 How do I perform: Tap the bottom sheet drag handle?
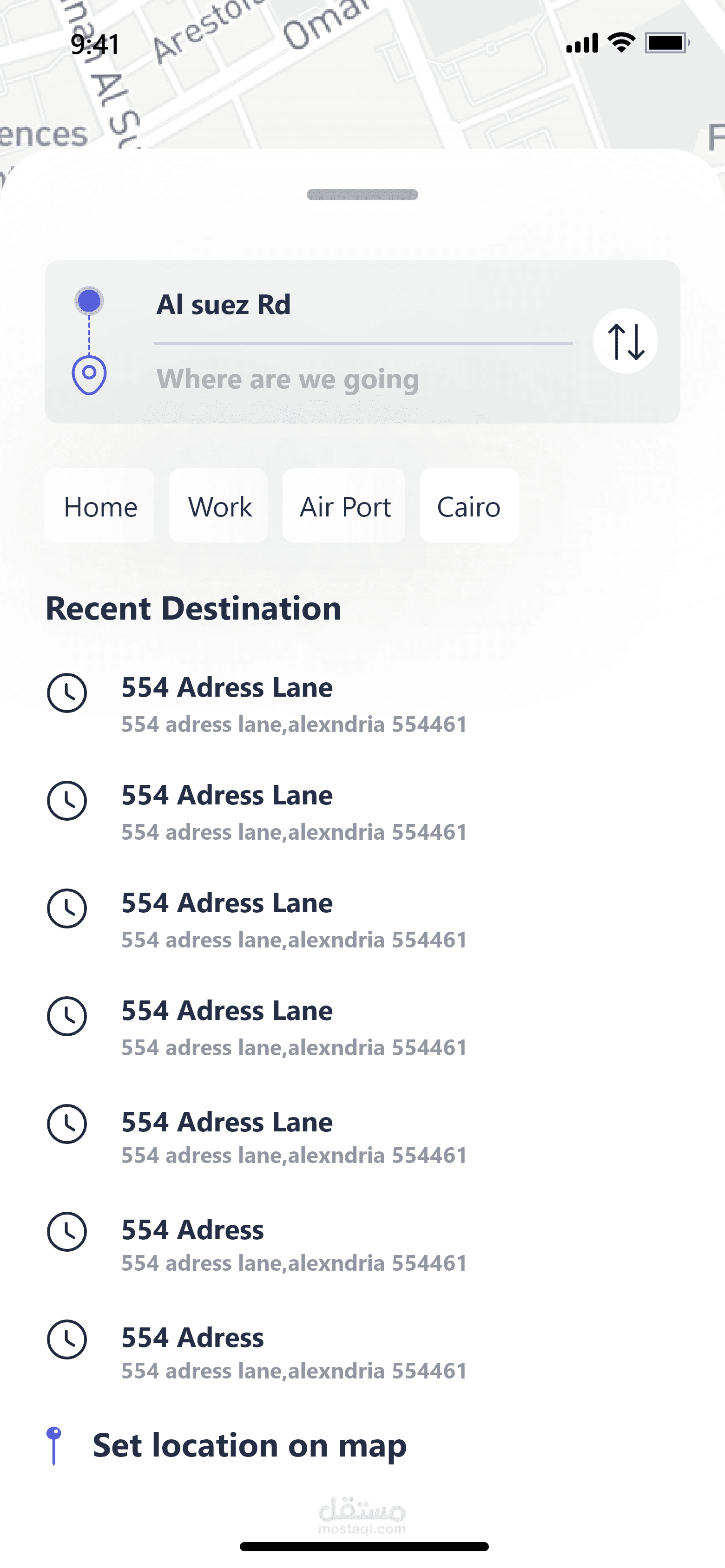tap(362, 195)
